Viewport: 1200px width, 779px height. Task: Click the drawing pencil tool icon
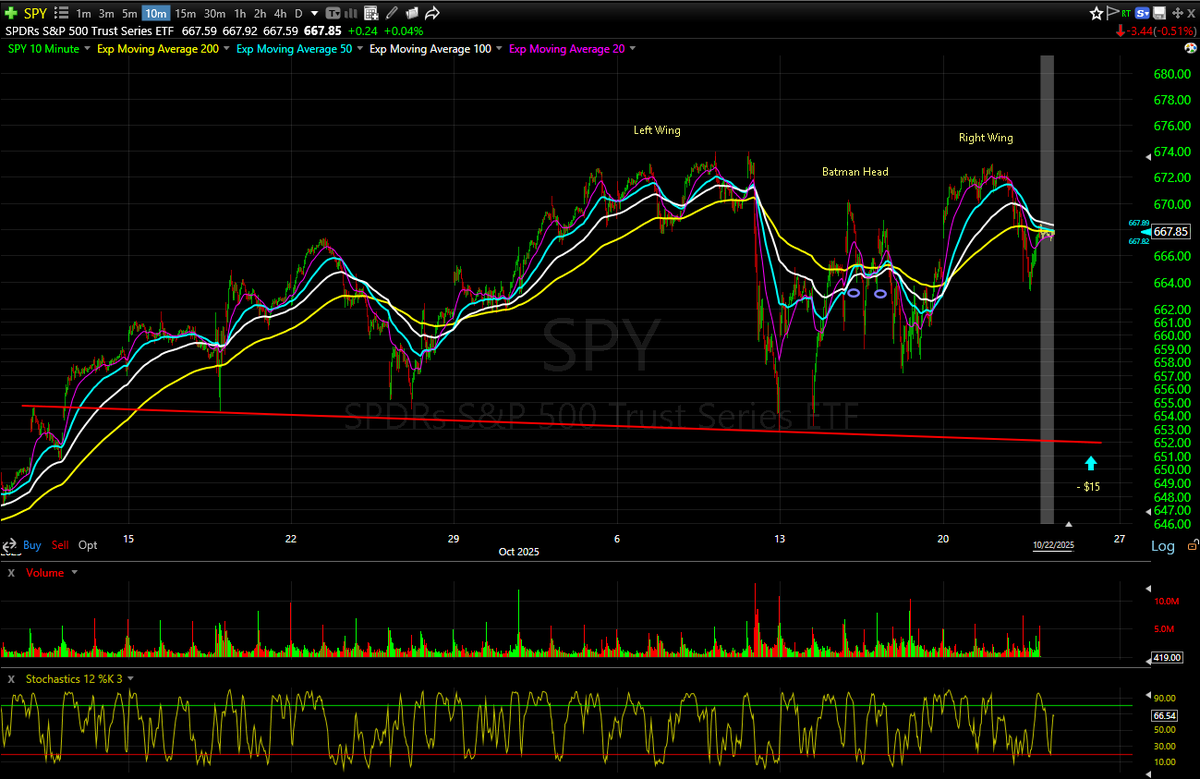392,13
